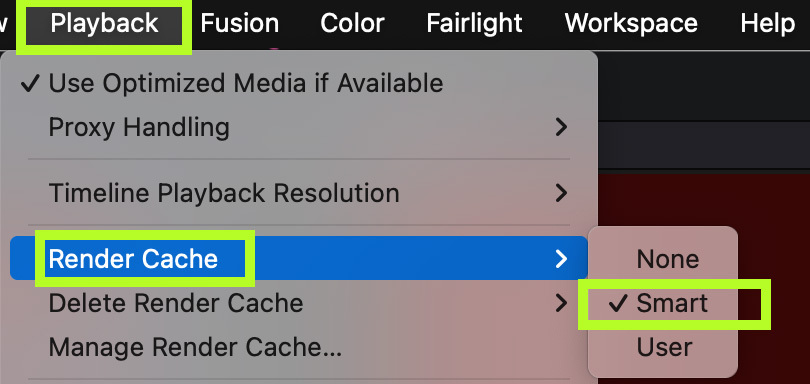Expand the chevron beside Timeline Playback Resolution
The width and height of the screenshot is (810, 384).
click(561, 193)
